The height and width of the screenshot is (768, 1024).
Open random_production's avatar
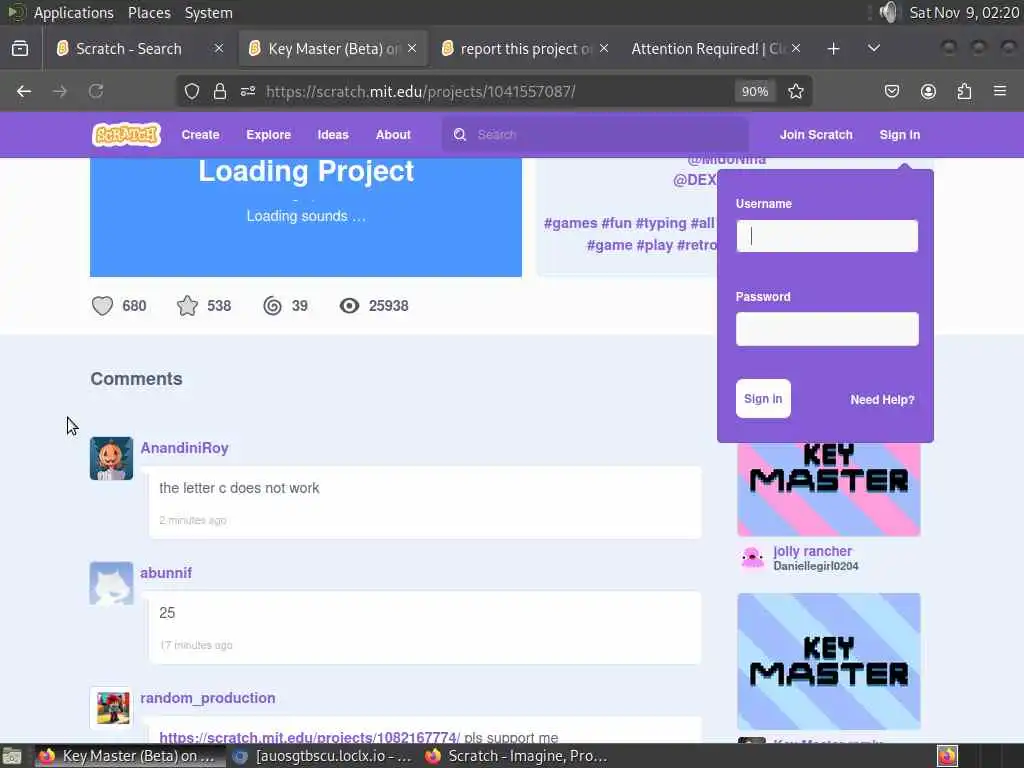tap(112, 708)
